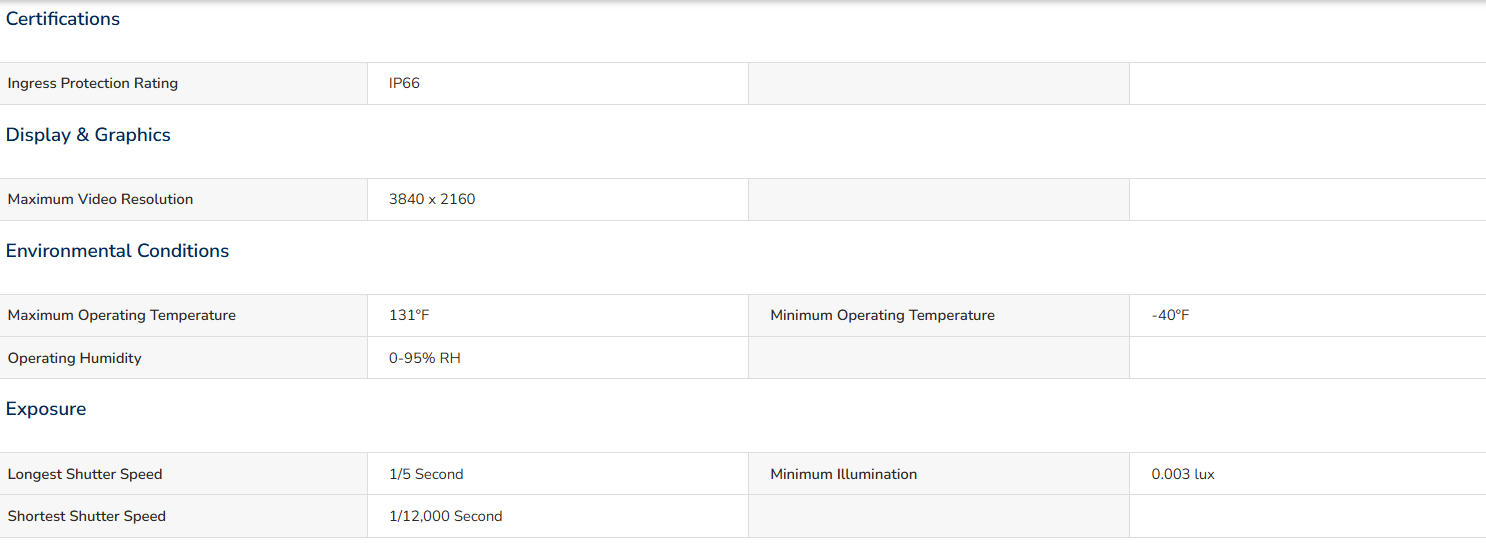Click the -40°F temperature value
The height and width of the screenshot is (543, 1486).
coord(1170,316)
